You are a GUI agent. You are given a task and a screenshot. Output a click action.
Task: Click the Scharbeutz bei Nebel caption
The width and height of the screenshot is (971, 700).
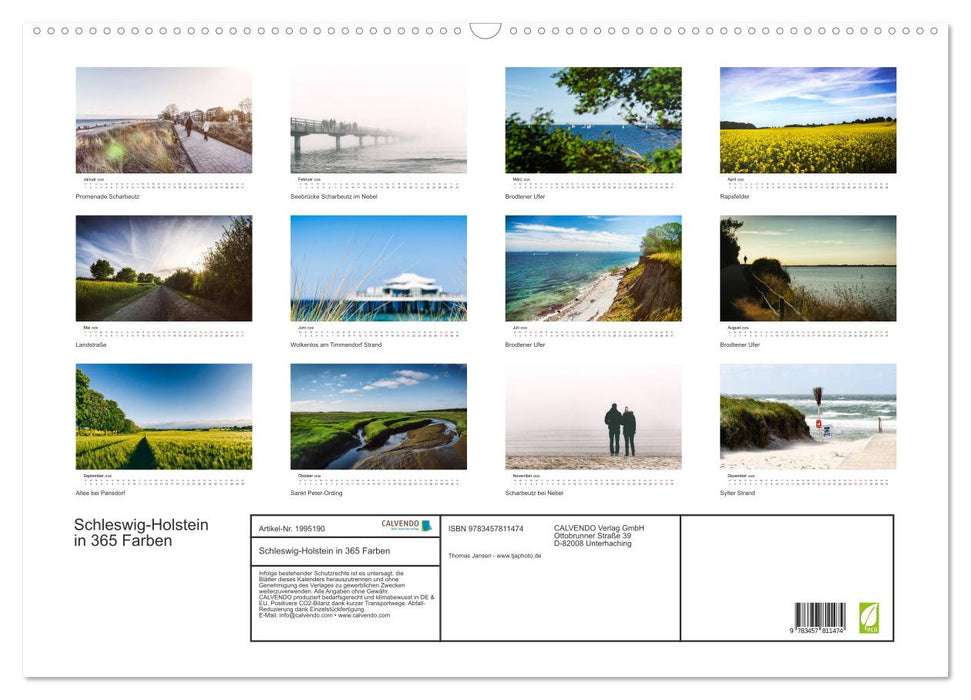pos(535,493)
